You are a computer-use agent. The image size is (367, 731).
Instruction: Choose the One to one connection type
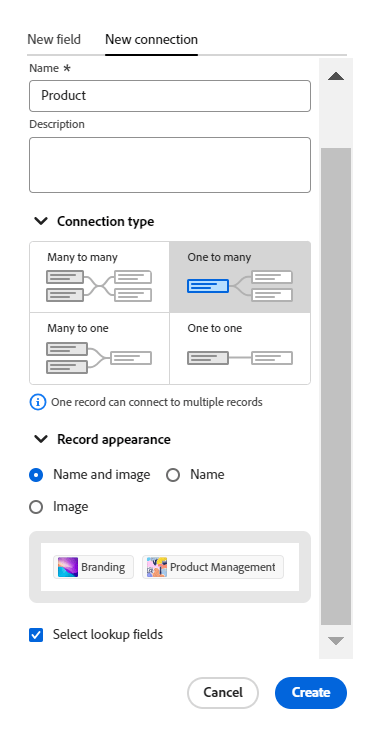click(x=240, y=348)
